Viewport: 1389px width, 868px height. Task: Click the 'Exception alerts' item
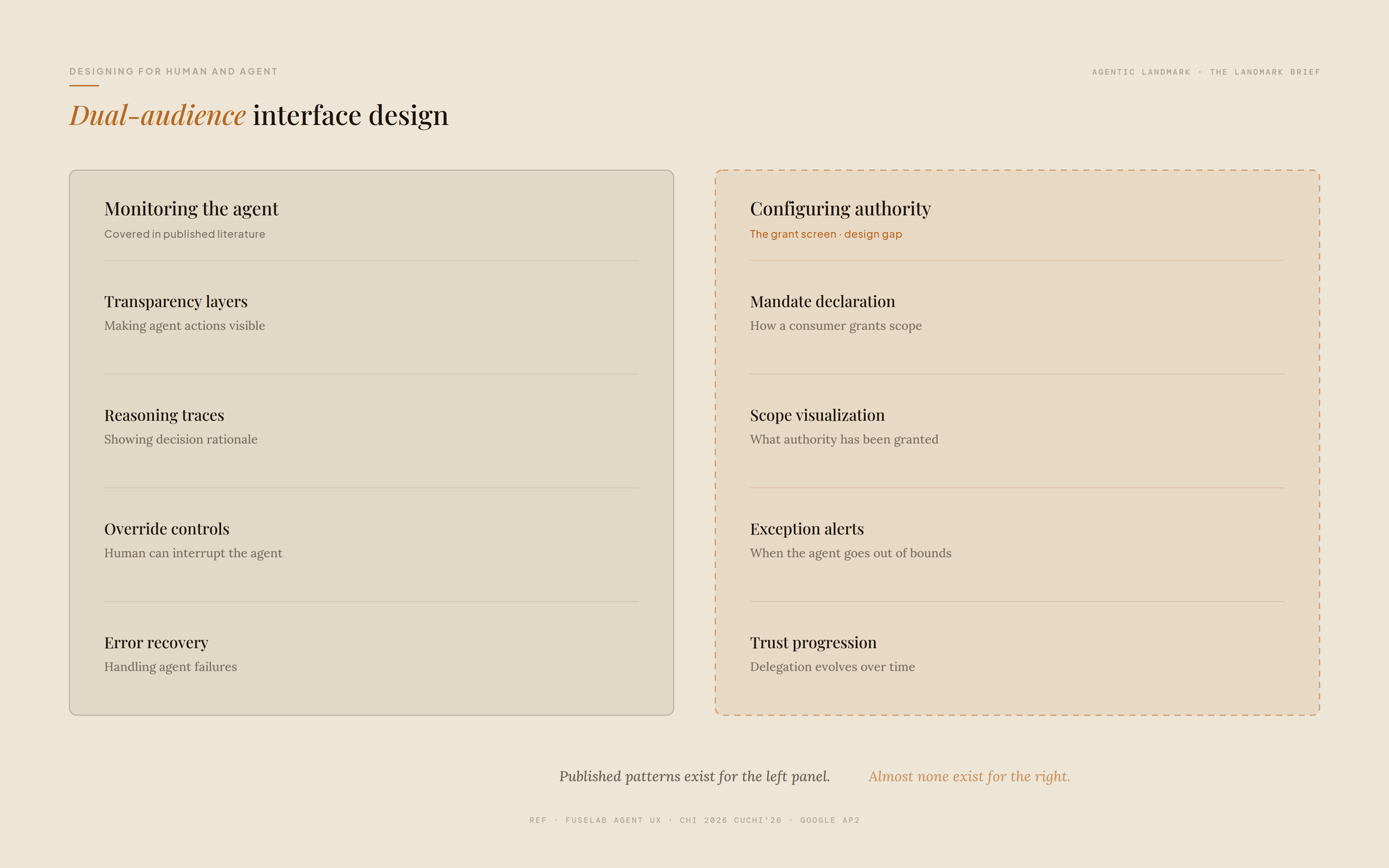[807, 529]
